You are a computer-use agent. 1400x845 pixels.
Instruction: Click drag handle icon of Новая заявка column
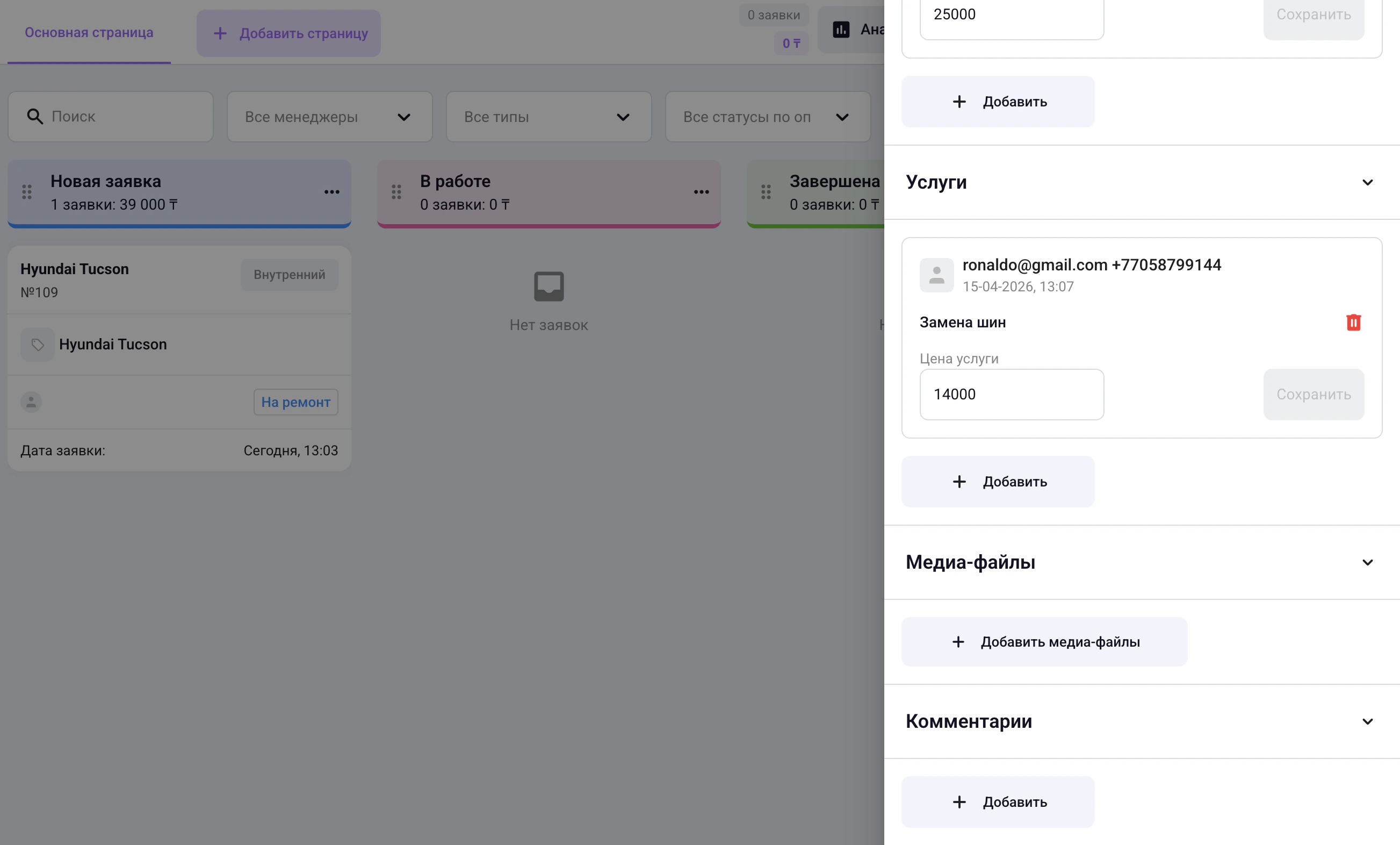(27, 192)
